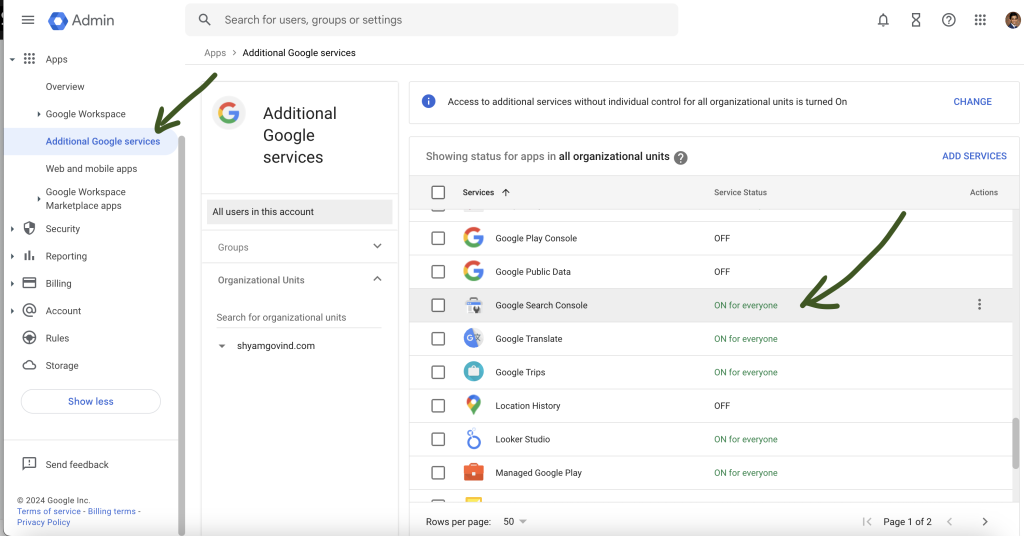Check the Google Trips checkbox
Viewport: 1024px width, 536px height.
tap(438, 371)
